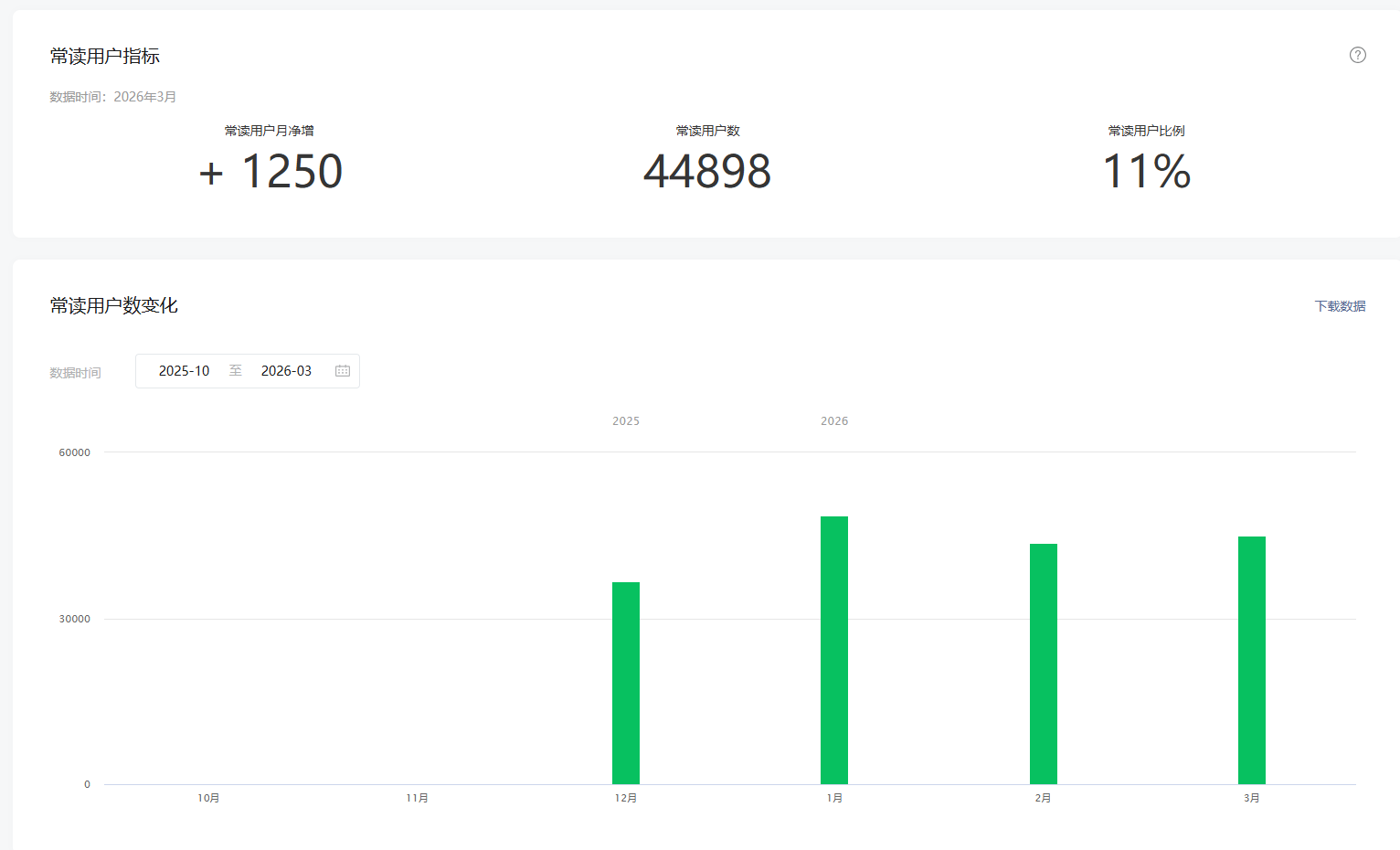Click the 11% 常读用户比例 figure
The width and height of the screenshot is (1400, 850).
pos(1146,172)
